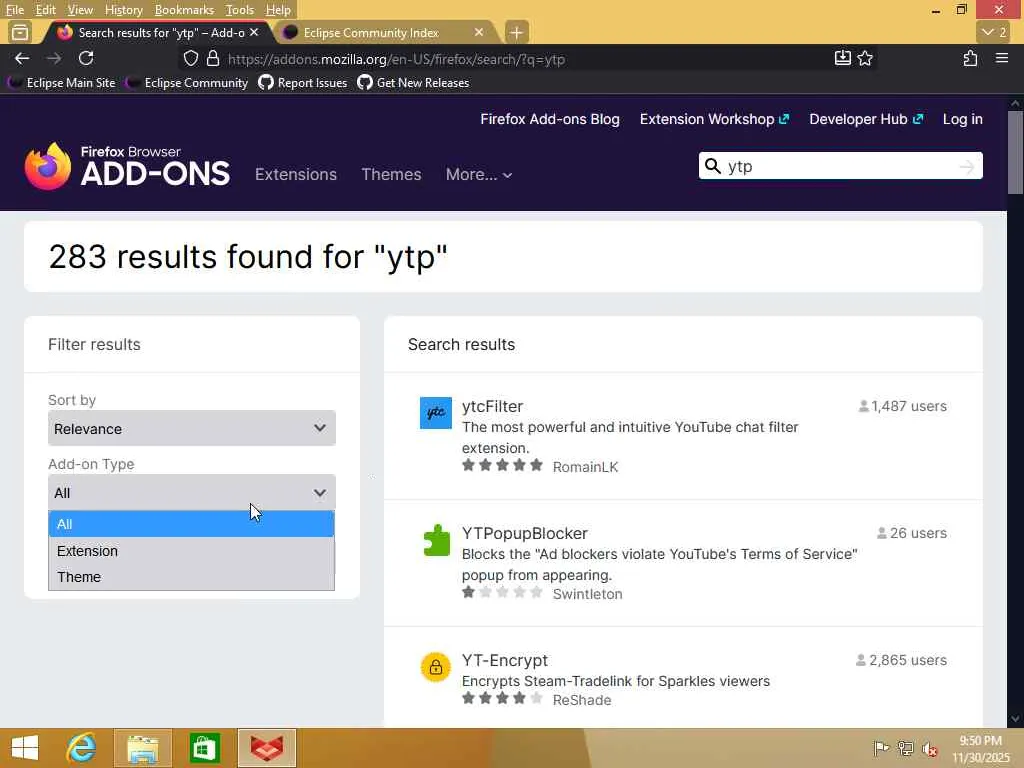Click the site security padlock icon

213,59
